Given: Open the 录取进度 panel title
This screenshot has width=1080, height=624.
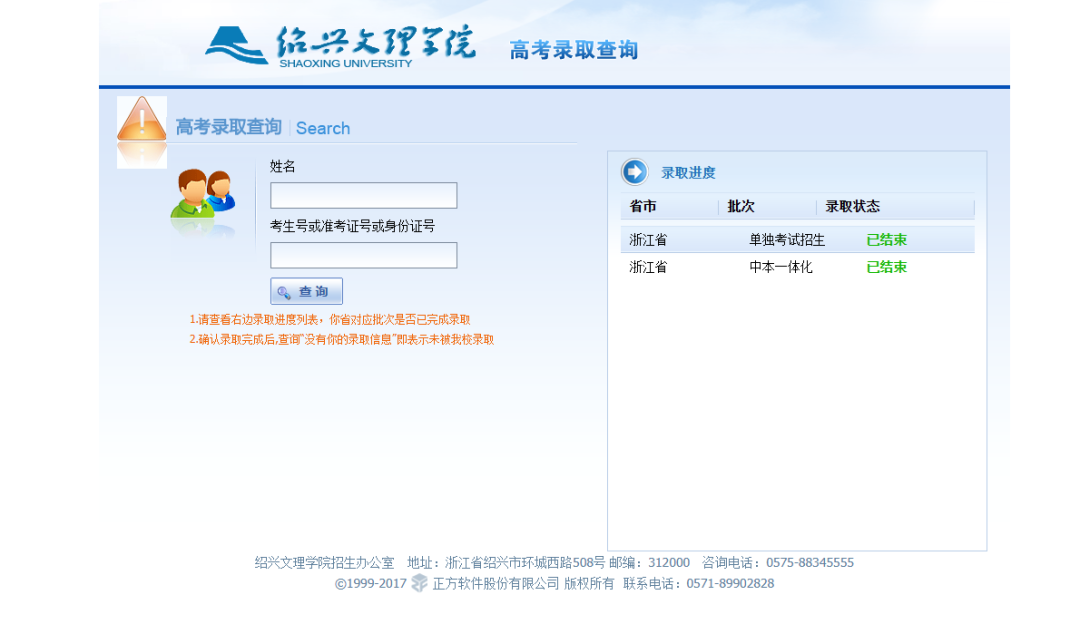Looking at the screenshot, I should click(x=688, y=172).
